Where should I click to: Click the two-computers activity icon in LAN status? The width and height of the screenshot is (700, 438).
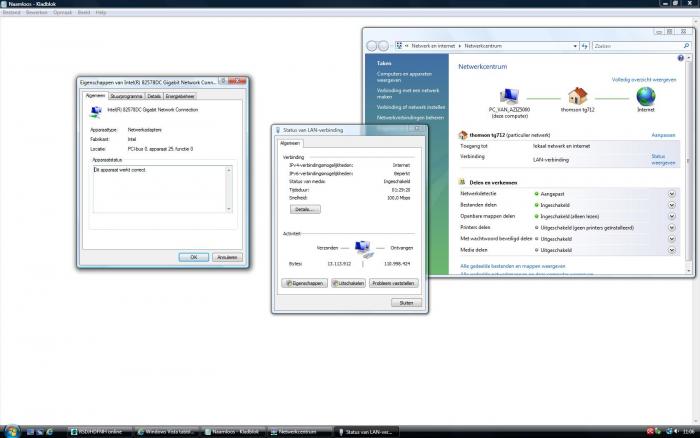click(364, 249)
